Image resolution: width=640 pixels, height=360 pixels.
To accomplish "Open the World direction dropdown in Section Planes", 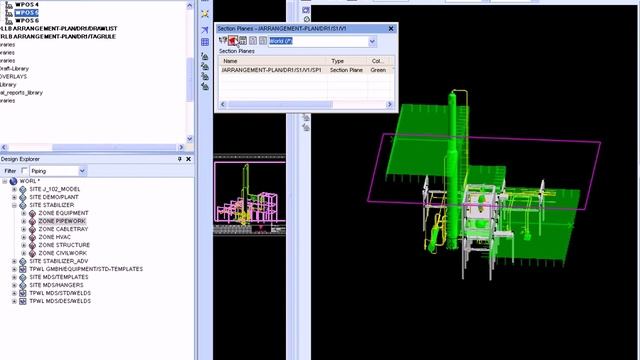I will (x=372, y=41).
